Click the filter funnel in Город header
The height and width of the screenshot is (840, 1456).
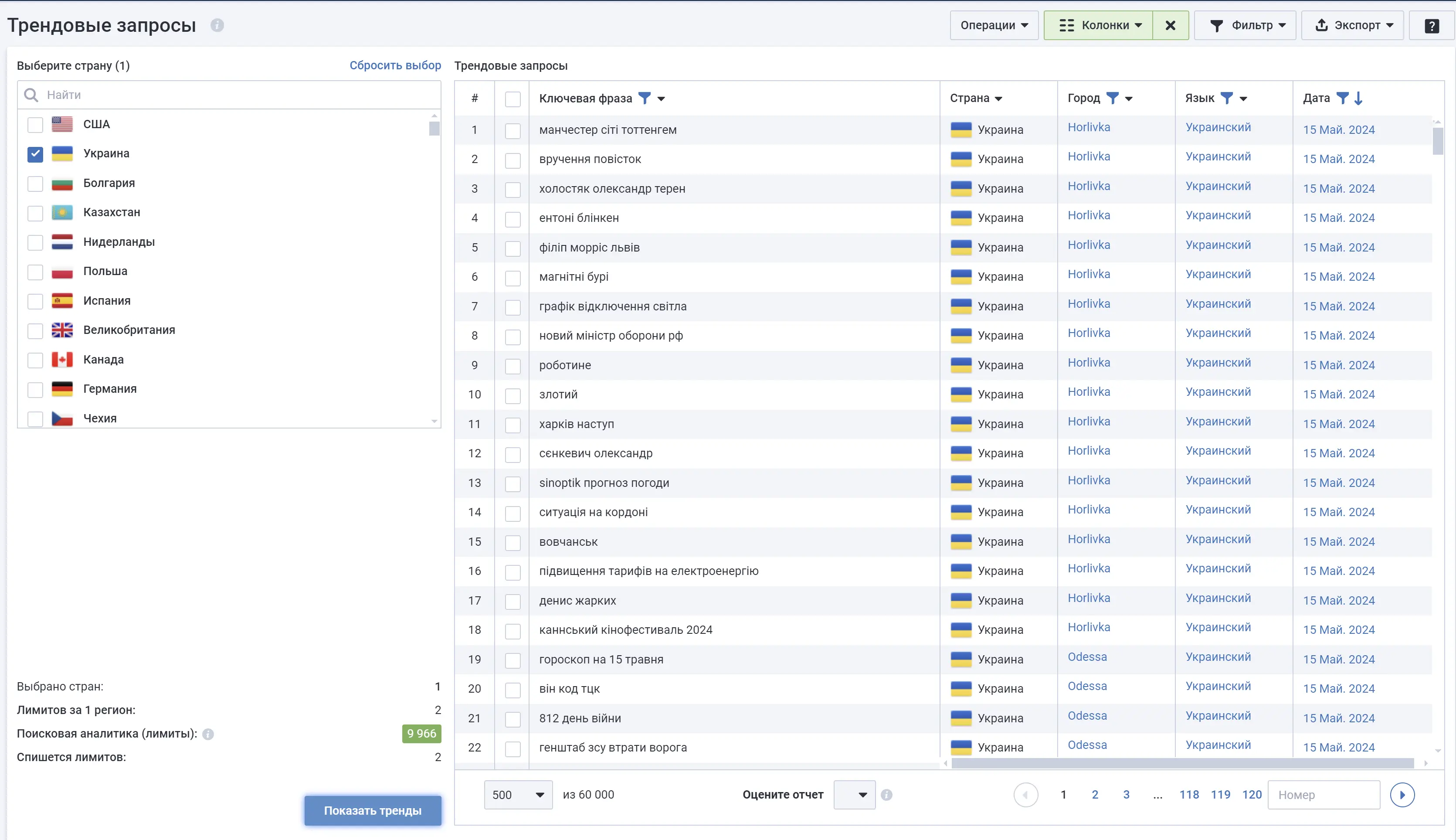[1112, 98]
